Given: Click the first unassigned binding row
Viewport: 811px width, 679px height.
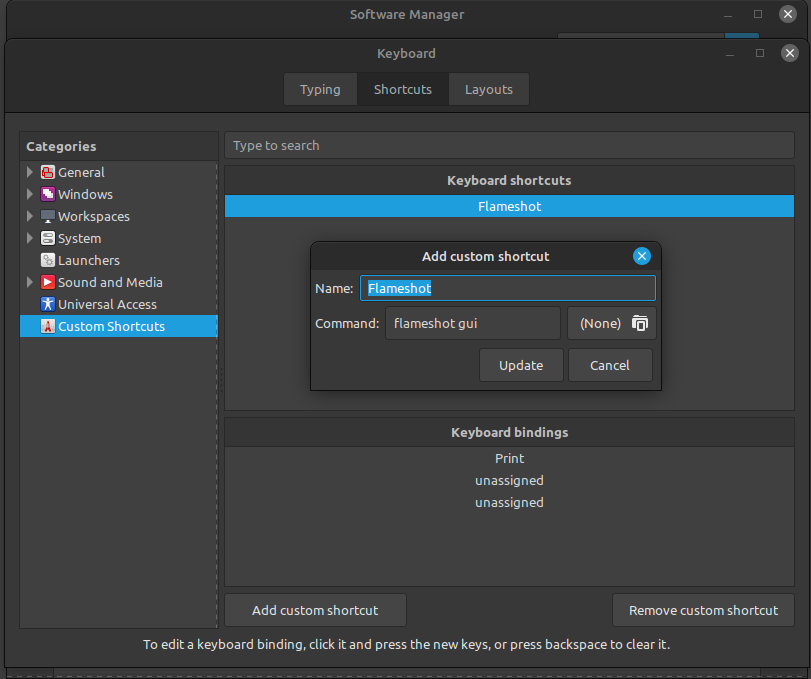Looking at the screenshot, I should [509, 480].
